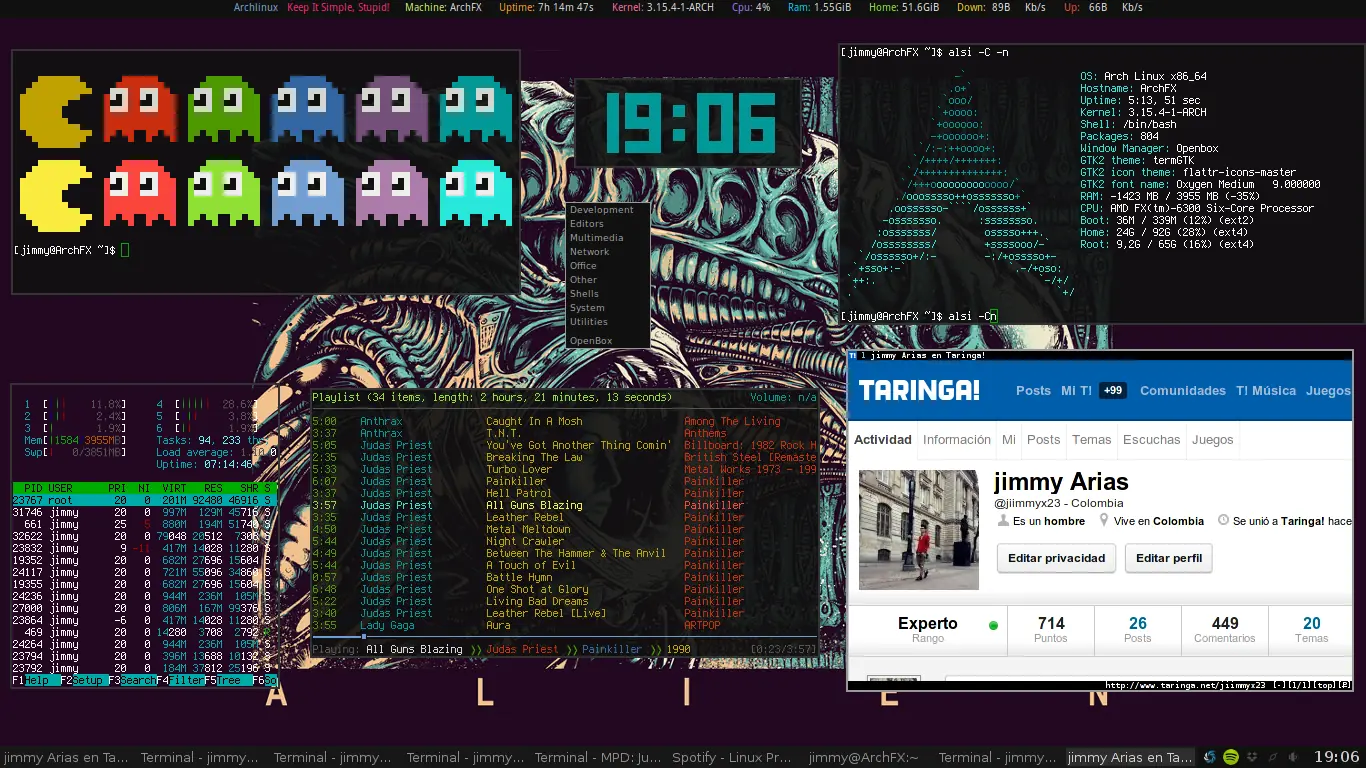
Task: Click the Taringa! logo
Action: click(x=919, y=390)
